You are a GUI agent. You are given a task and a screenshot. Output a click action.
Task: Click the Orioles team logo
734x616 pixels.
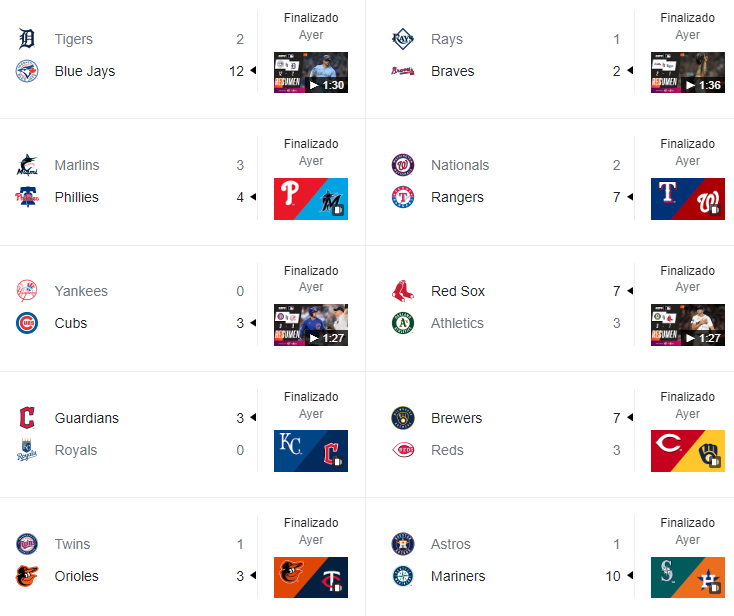coord(27,576)
